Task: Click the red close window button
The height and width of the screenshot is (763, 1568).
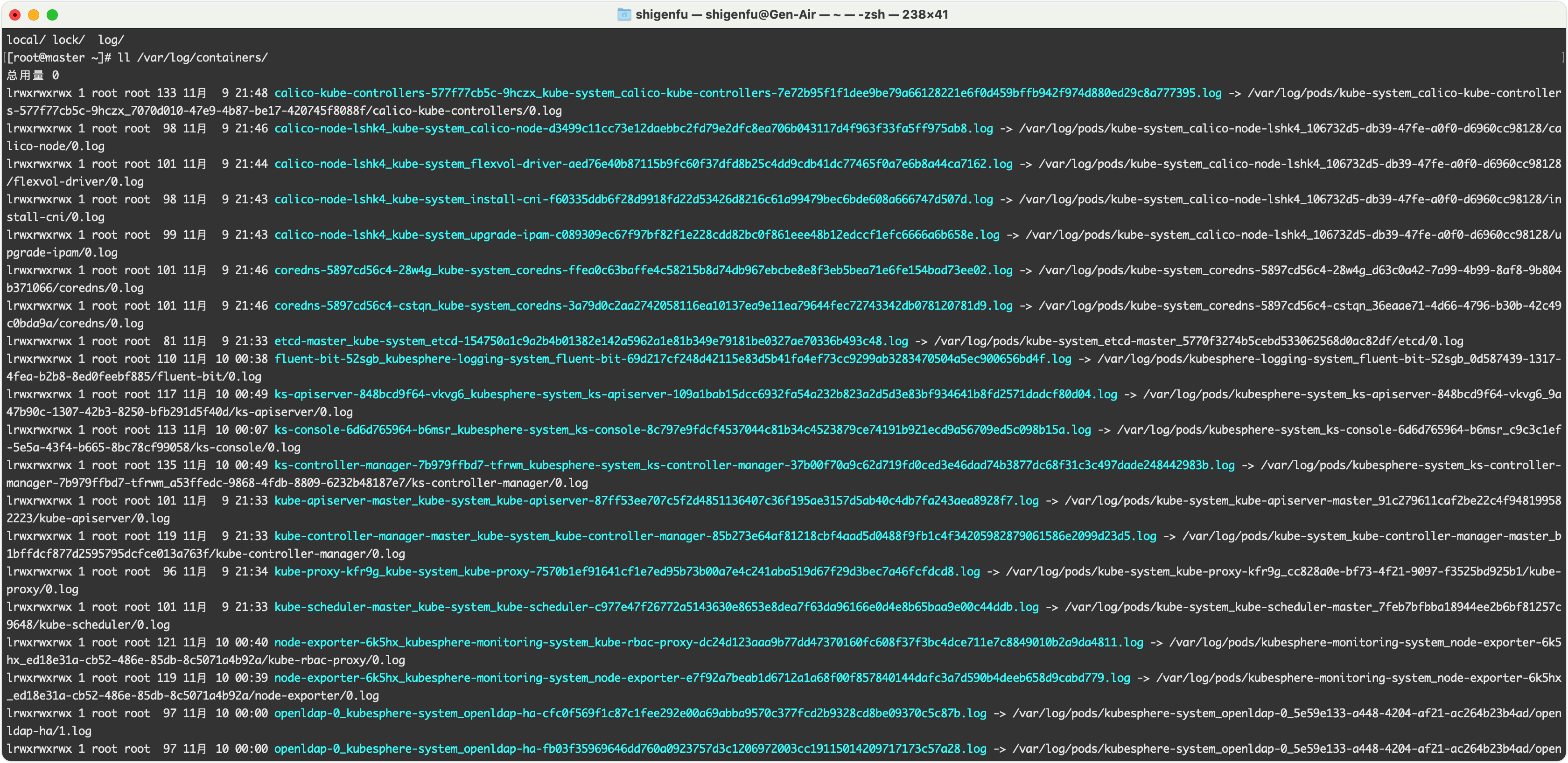Action: click(15, 14)
